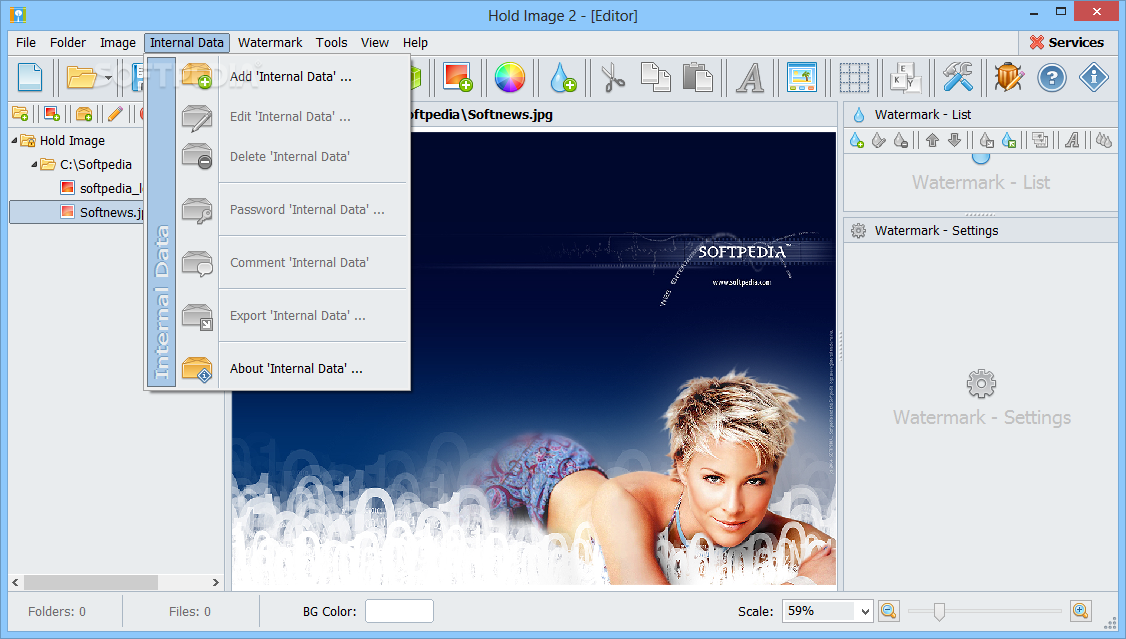
Task: Open the folder icon in the main toolbar
Action: pyautogui.click(x=81, y=78)
